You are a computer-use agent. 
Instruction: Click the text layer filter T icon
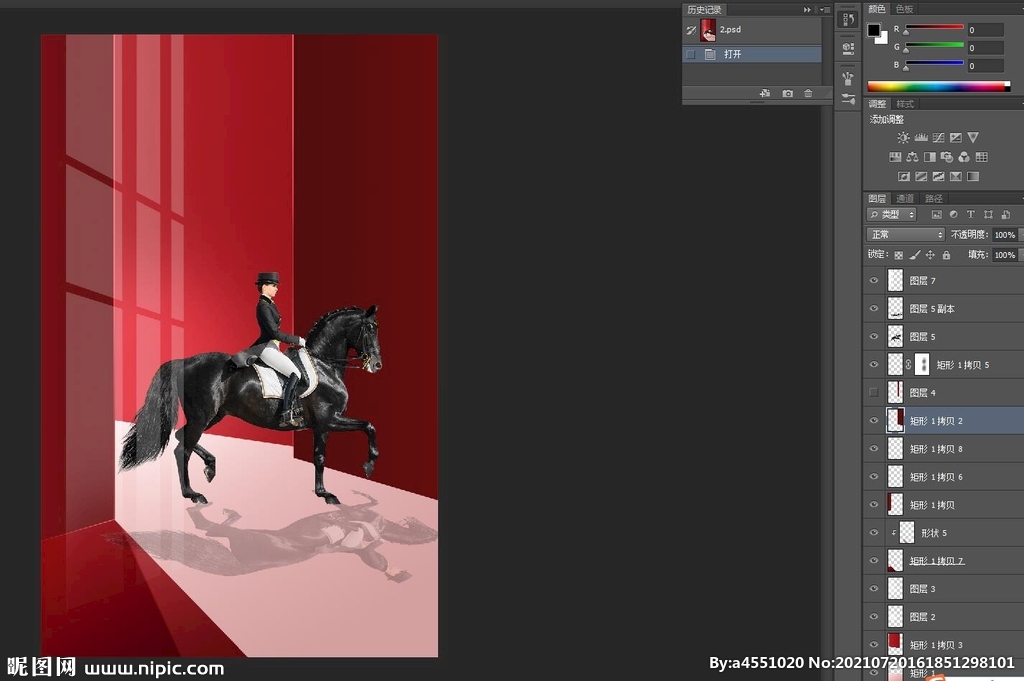(970, 215)
